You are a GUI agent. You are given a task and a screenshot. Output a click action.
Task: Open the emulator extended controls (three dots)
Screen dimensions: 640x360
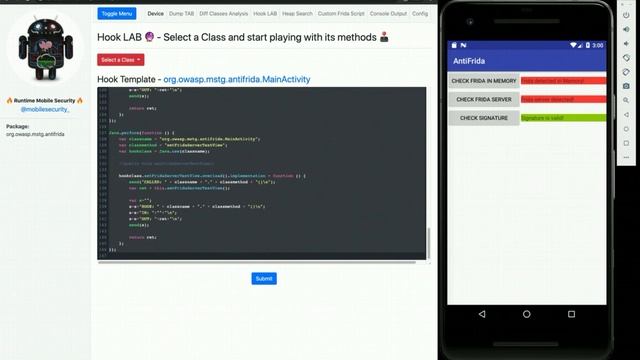pos(626,157)
